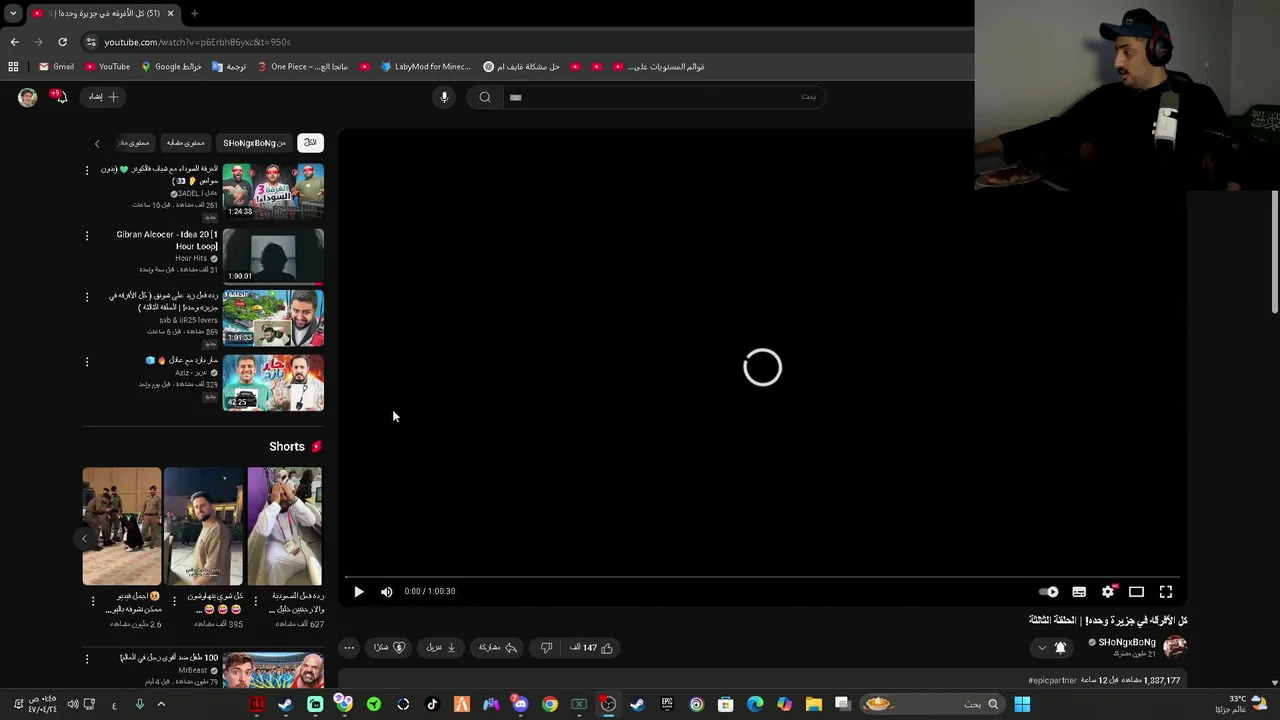The height and width of the screenshot is (720, 1280).
Task: Click the youtube.com address bar URL
Action: tap(197, 42)
